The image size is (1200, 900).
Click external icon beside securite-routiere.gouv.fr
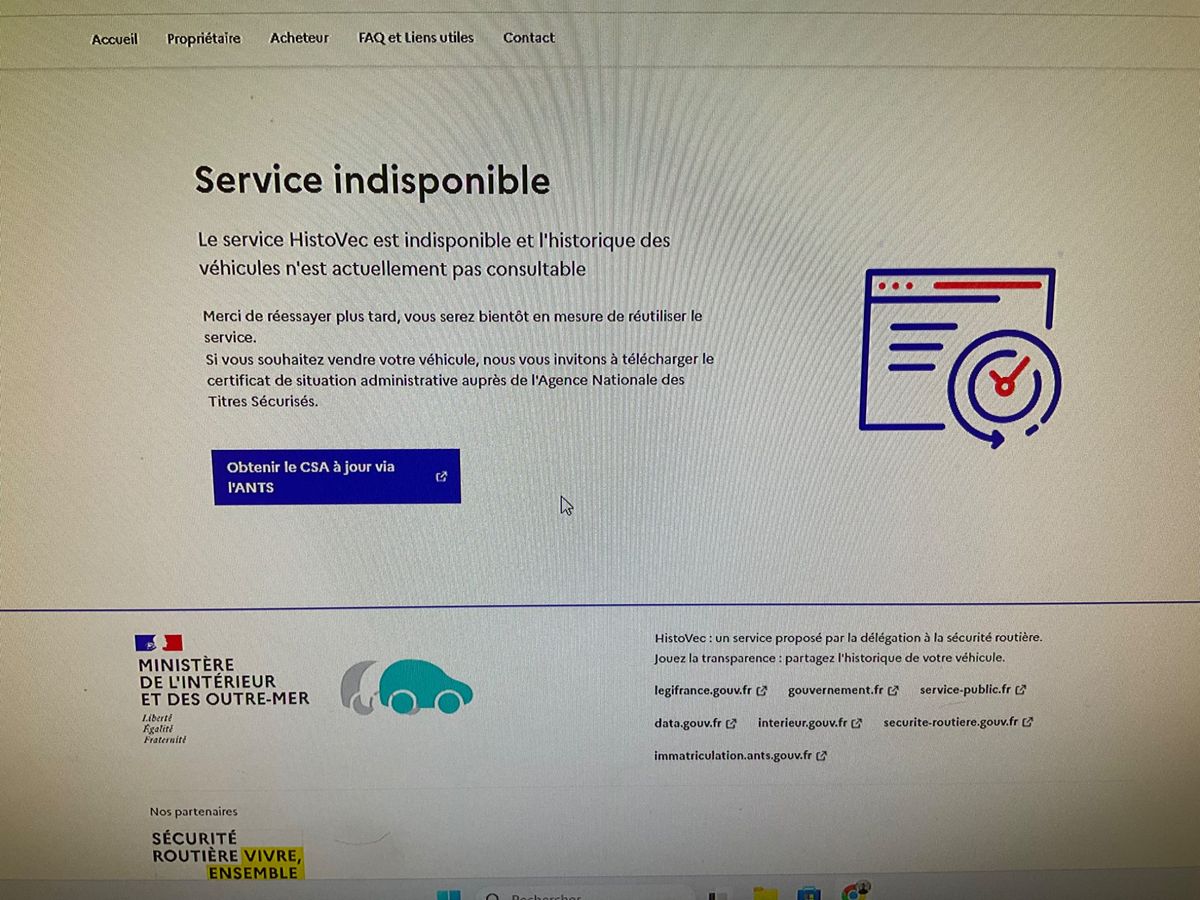tap(1028, 722)
